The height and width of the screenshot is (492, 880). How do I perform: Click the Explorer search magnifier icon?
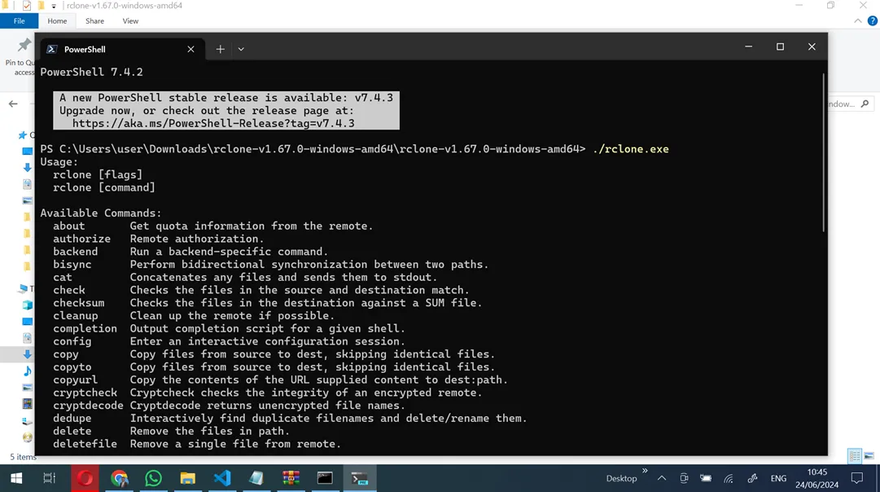pos(865,104)
